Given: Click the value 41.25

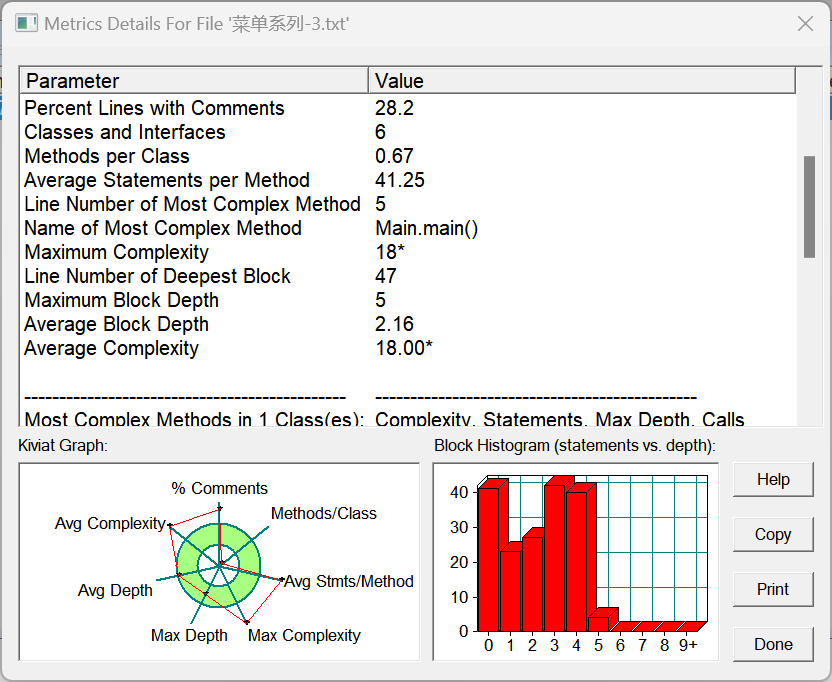Looking at the screenshot, I should tap(400, 180).
